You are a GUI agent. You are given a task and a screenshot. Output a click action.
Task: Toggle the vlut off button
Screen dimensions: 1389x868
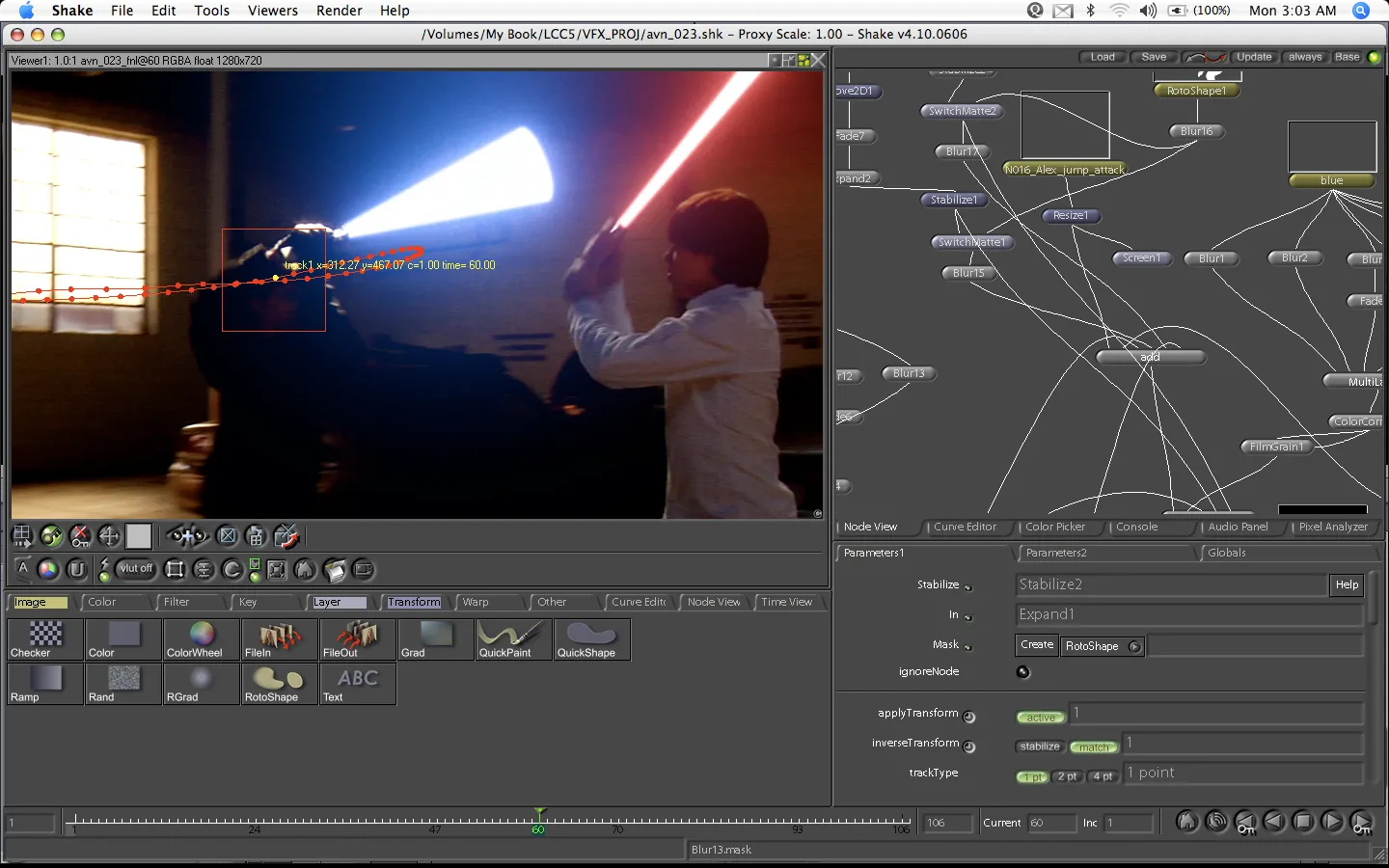(x=136, y=569)
